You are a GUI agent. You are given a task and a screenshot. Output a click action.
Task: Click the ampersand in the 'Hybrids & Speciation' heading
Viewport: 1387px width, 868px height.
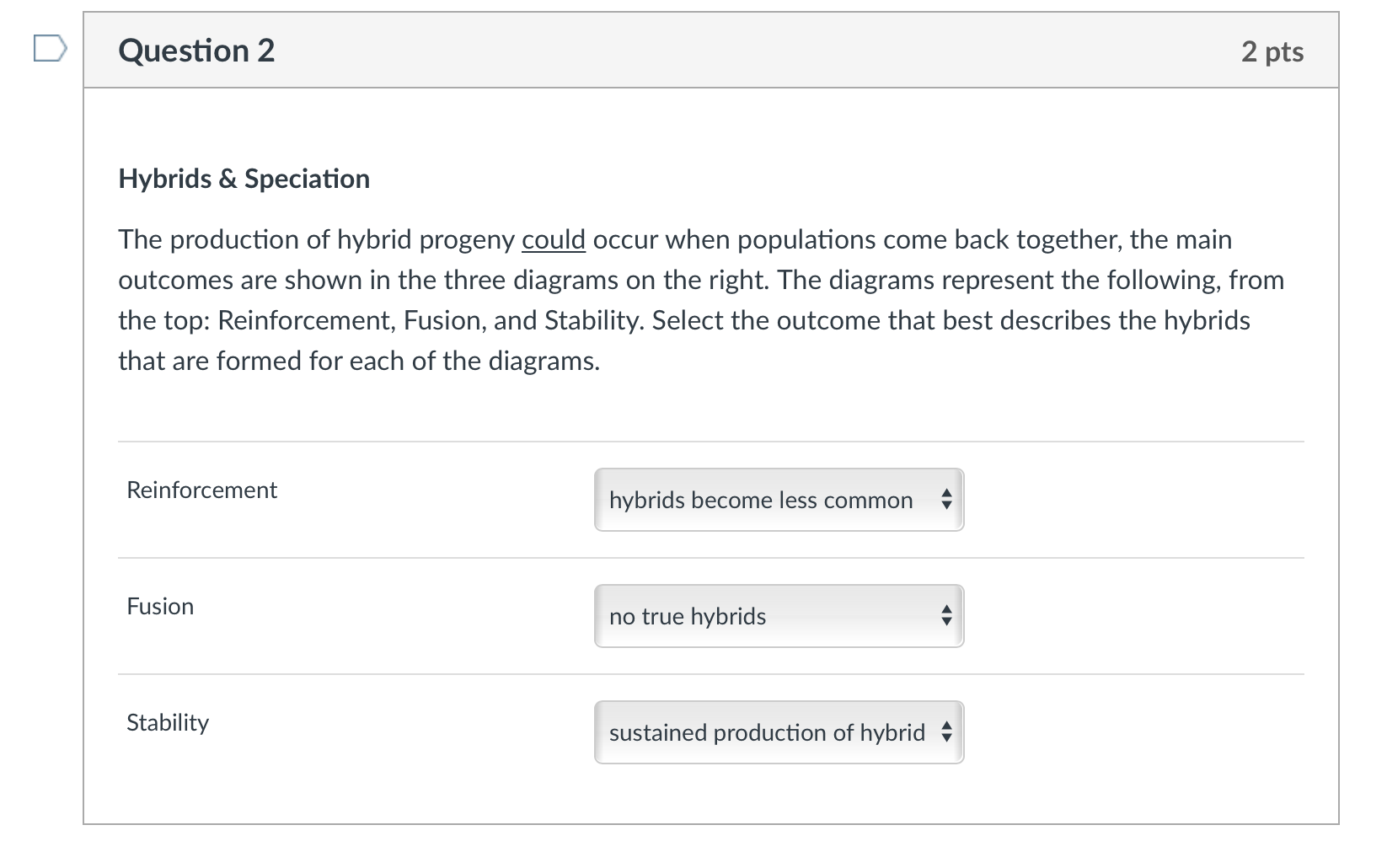pos(228,179)
